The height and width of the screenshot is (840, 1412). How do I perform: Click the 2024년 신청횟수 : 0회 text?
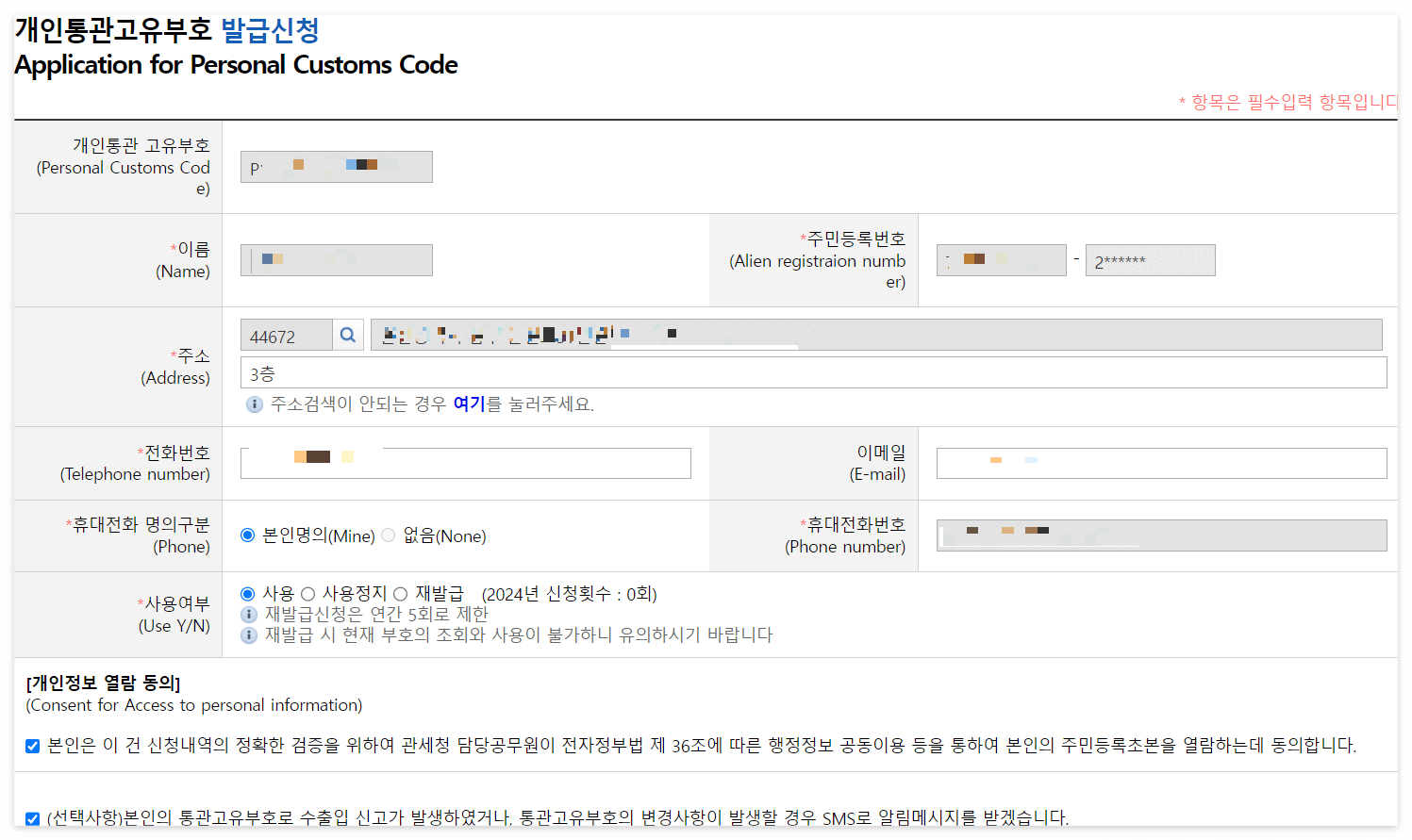[570, 594]
